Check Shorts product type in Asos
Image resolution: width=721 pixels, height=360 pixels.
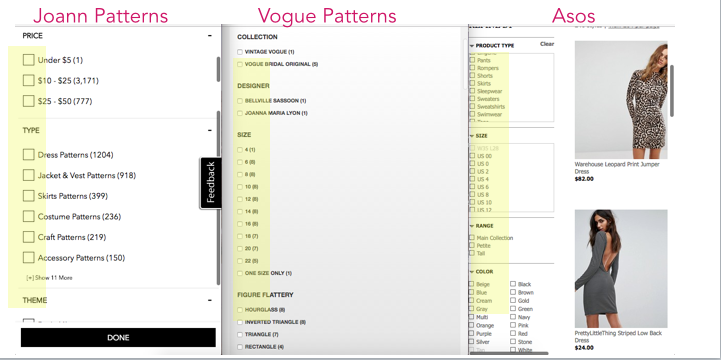[472, 76]
